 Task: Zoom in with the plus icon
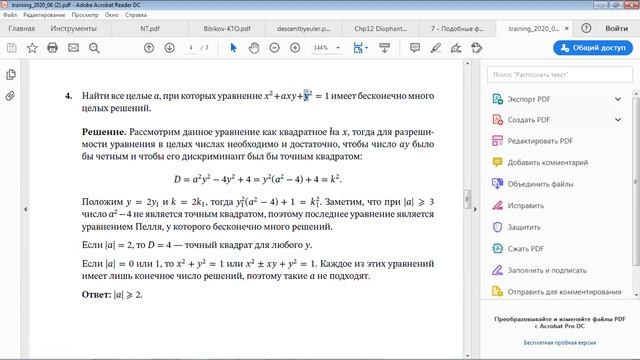(295, 48)
